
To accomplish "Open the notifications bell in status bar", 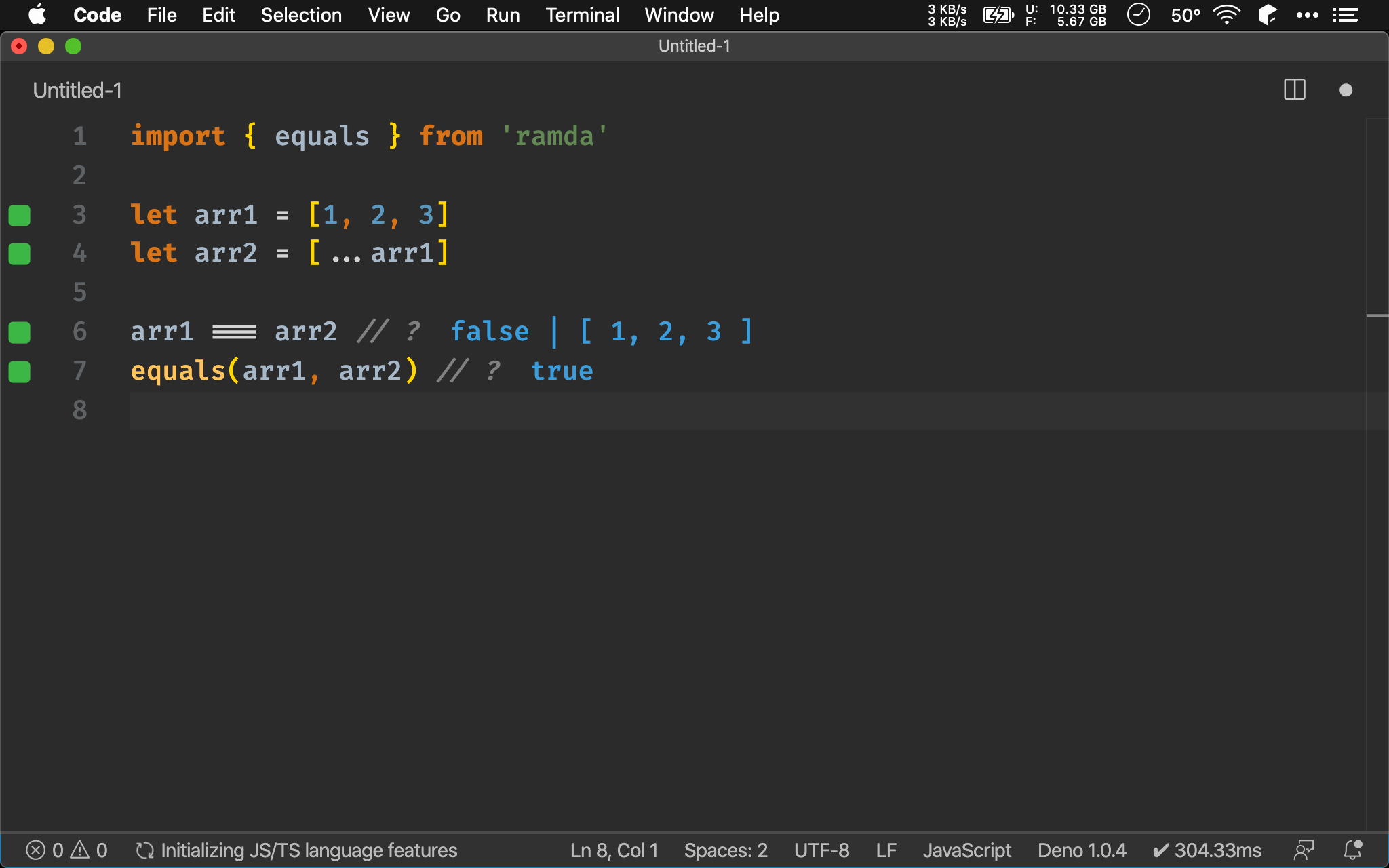I will [1352, 850].
